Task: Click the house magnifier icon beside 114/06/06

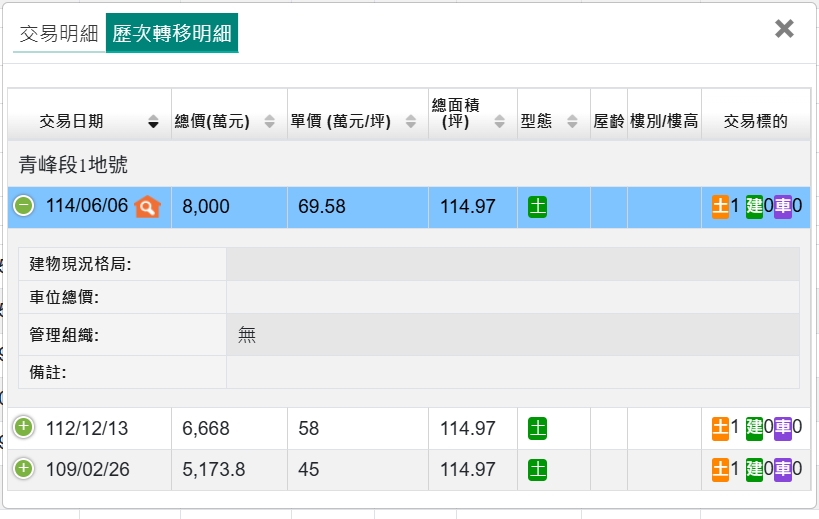Action: coord(147,207)
